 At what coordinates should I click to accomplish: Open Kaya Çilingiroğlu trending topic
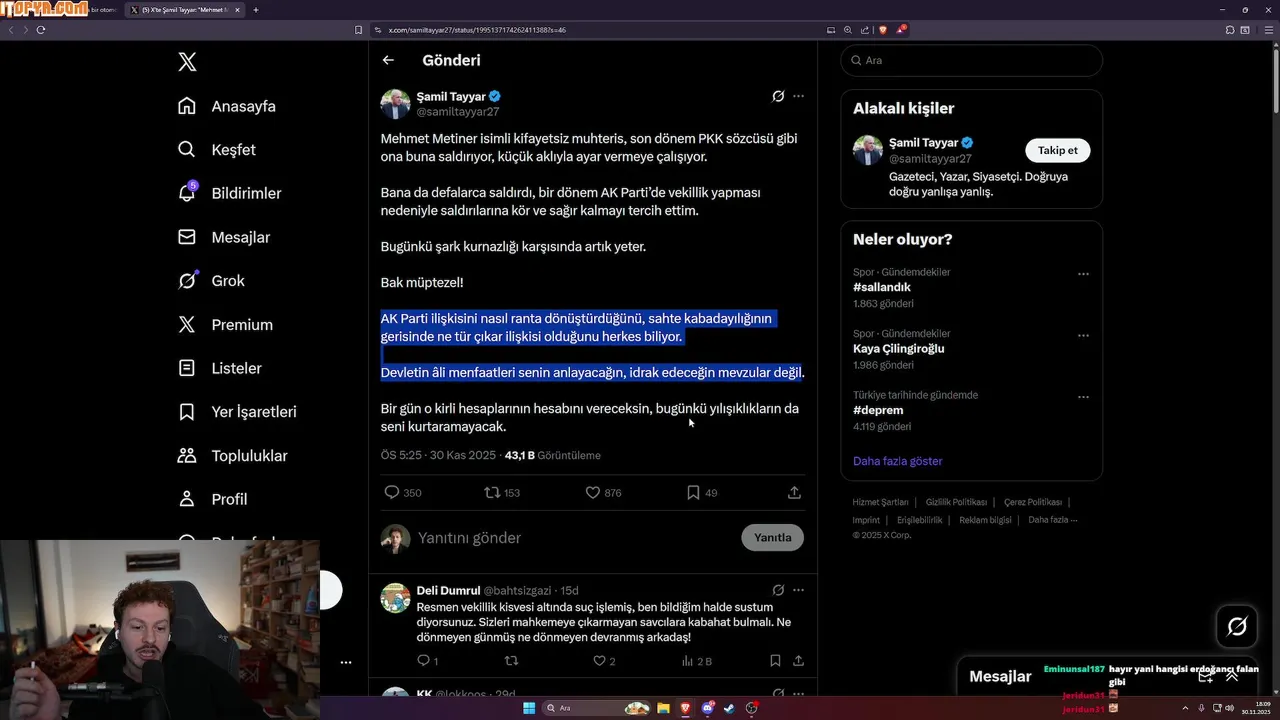899,349
